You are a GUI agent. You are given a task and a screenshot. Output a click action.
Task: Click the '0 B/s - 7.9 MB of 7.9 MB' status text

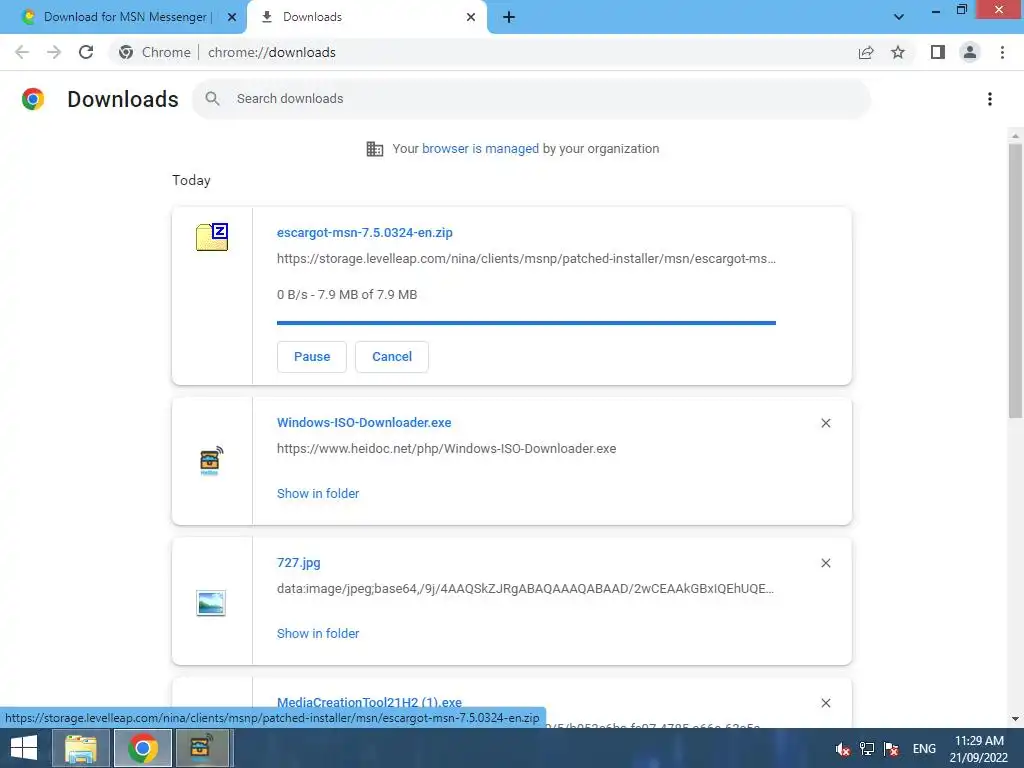pyautogui.click(x=347, y=295)
